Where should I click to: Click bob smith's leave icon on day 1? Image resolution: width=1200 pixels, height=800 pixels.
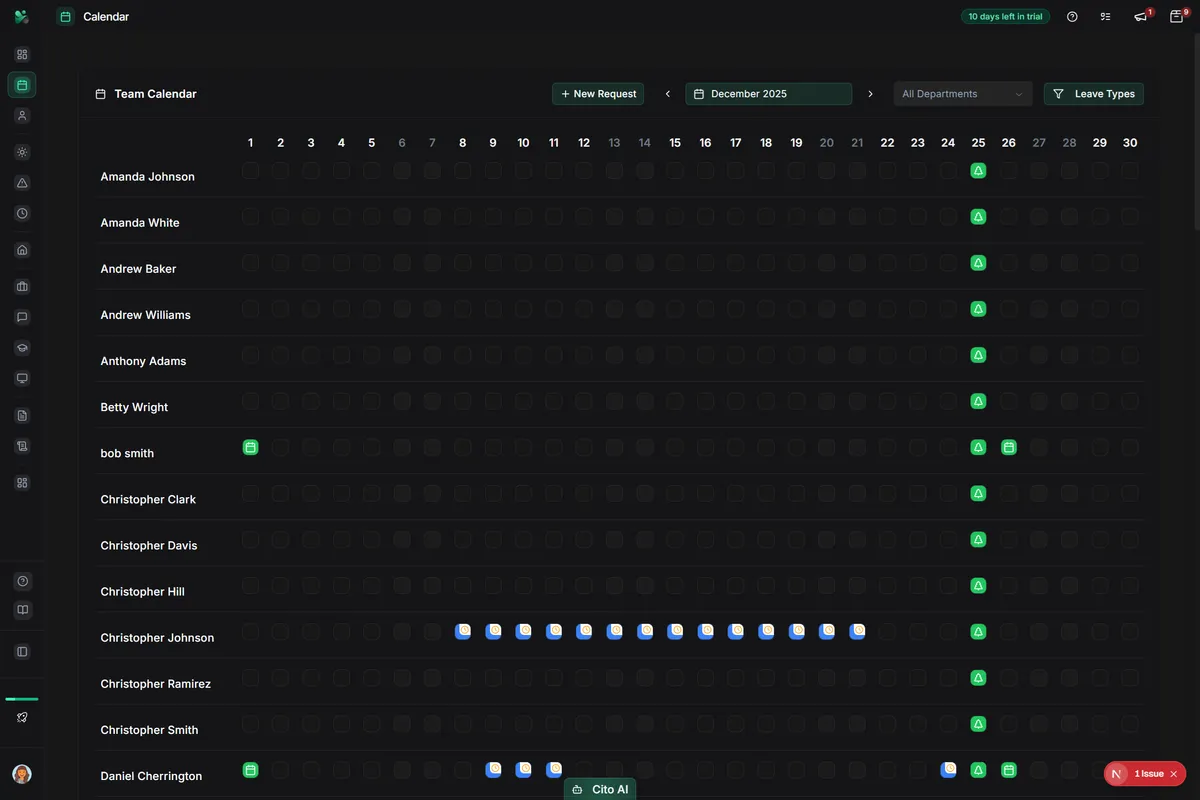(x=250, y=447)
